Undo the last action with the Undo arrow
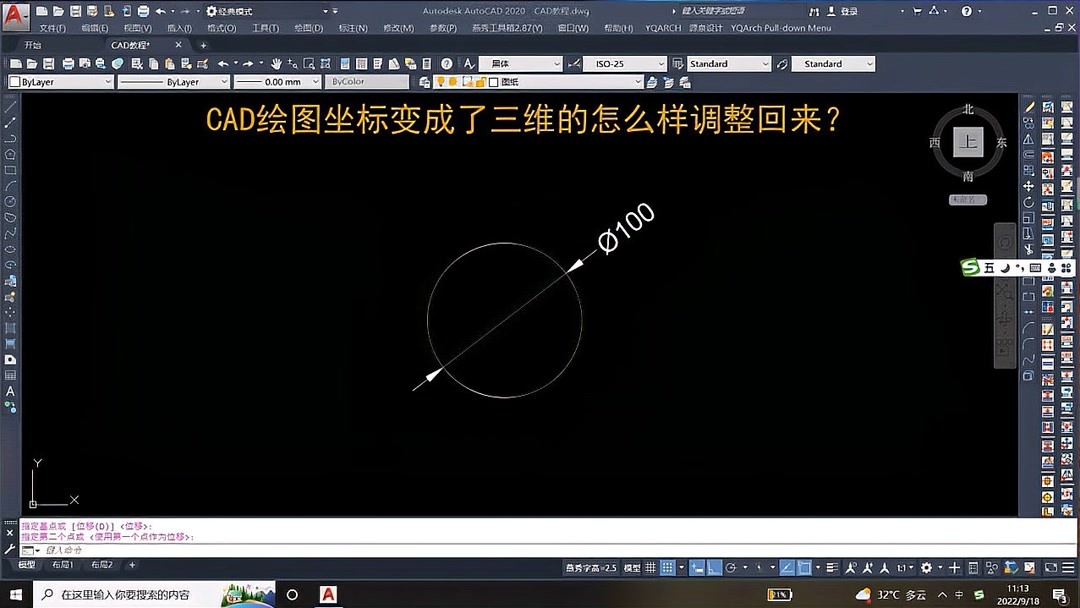The height and width of the screenshot is (608, 1080). tap(222, 63)
